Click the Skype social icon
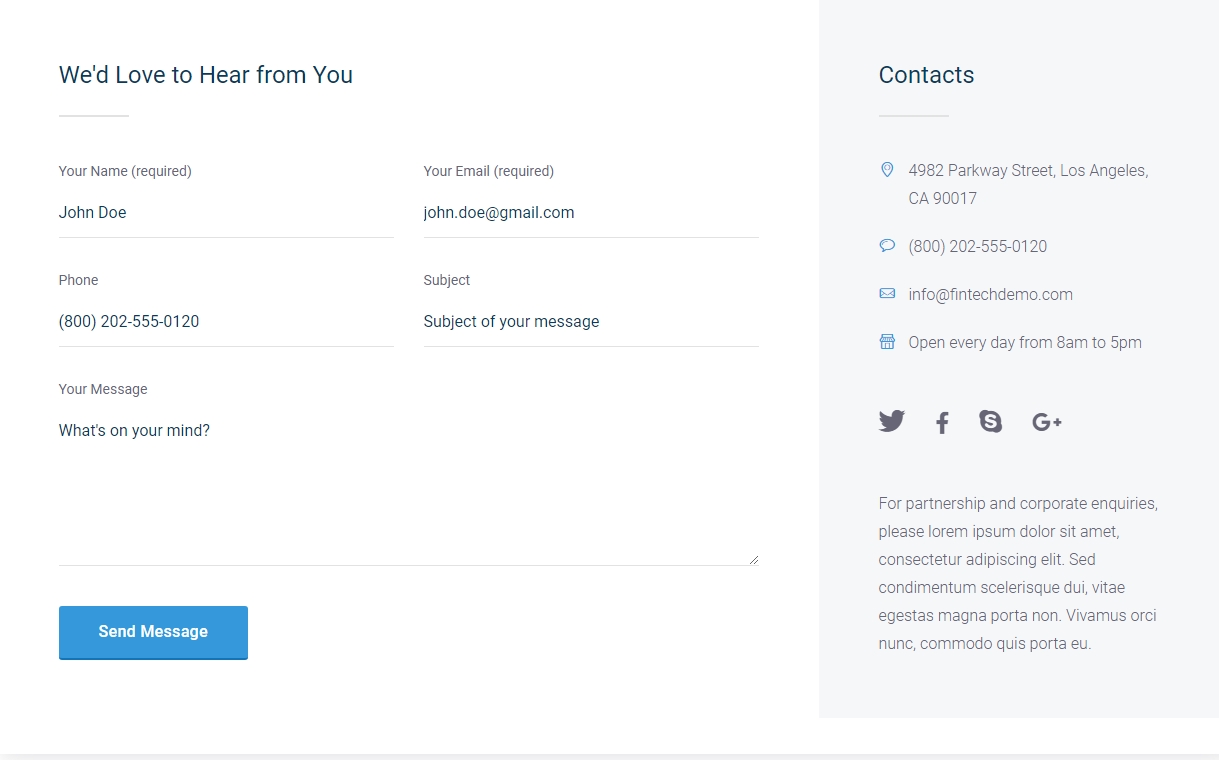This screenshot has width=1219, height=760. 990,422
